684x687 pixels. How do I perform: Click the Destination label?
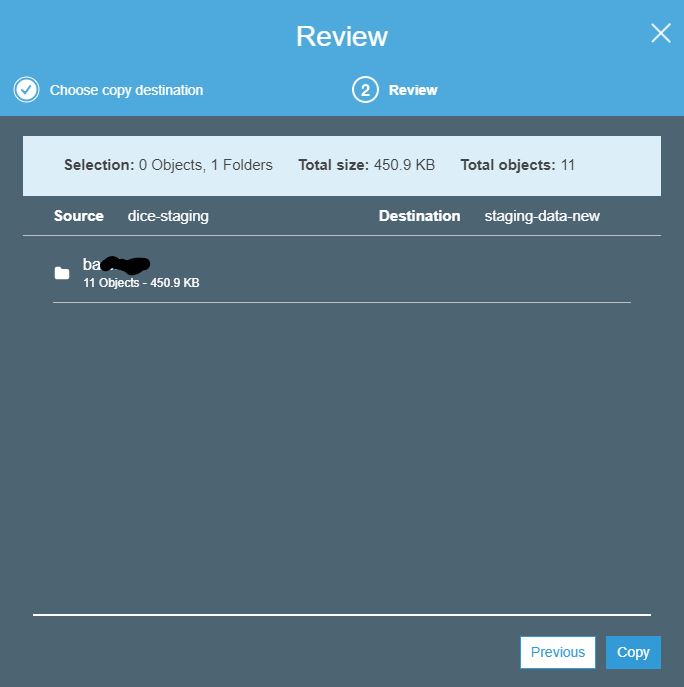[419, 216]
